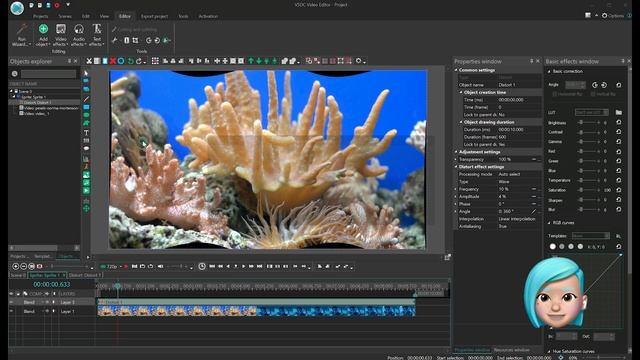Open Options in the top right
The image size is (640, 360).
(x=613, y=16)
